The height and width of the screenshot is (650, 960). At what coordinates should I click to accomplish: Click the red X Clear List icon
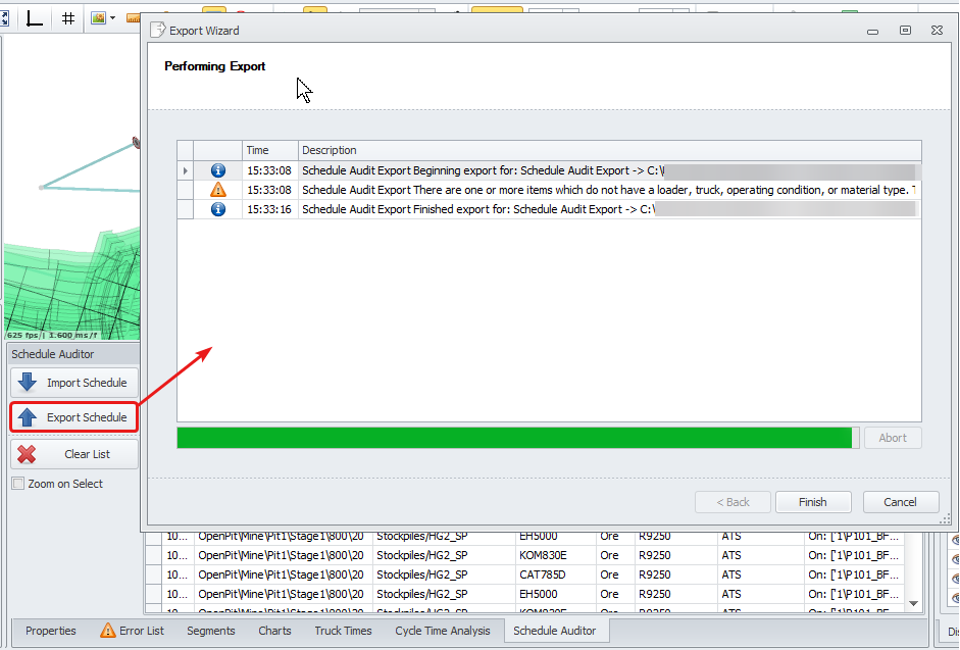point(26,454)
